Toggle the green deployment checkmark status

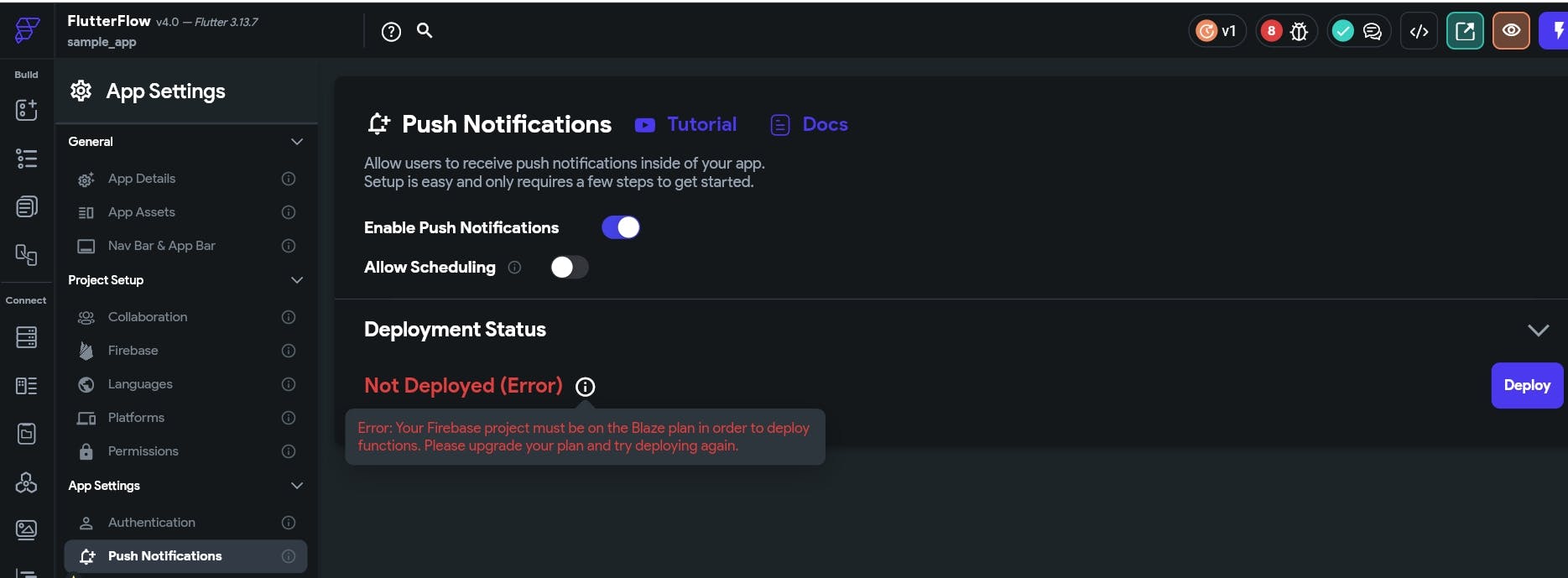(x=1342, y=30)
